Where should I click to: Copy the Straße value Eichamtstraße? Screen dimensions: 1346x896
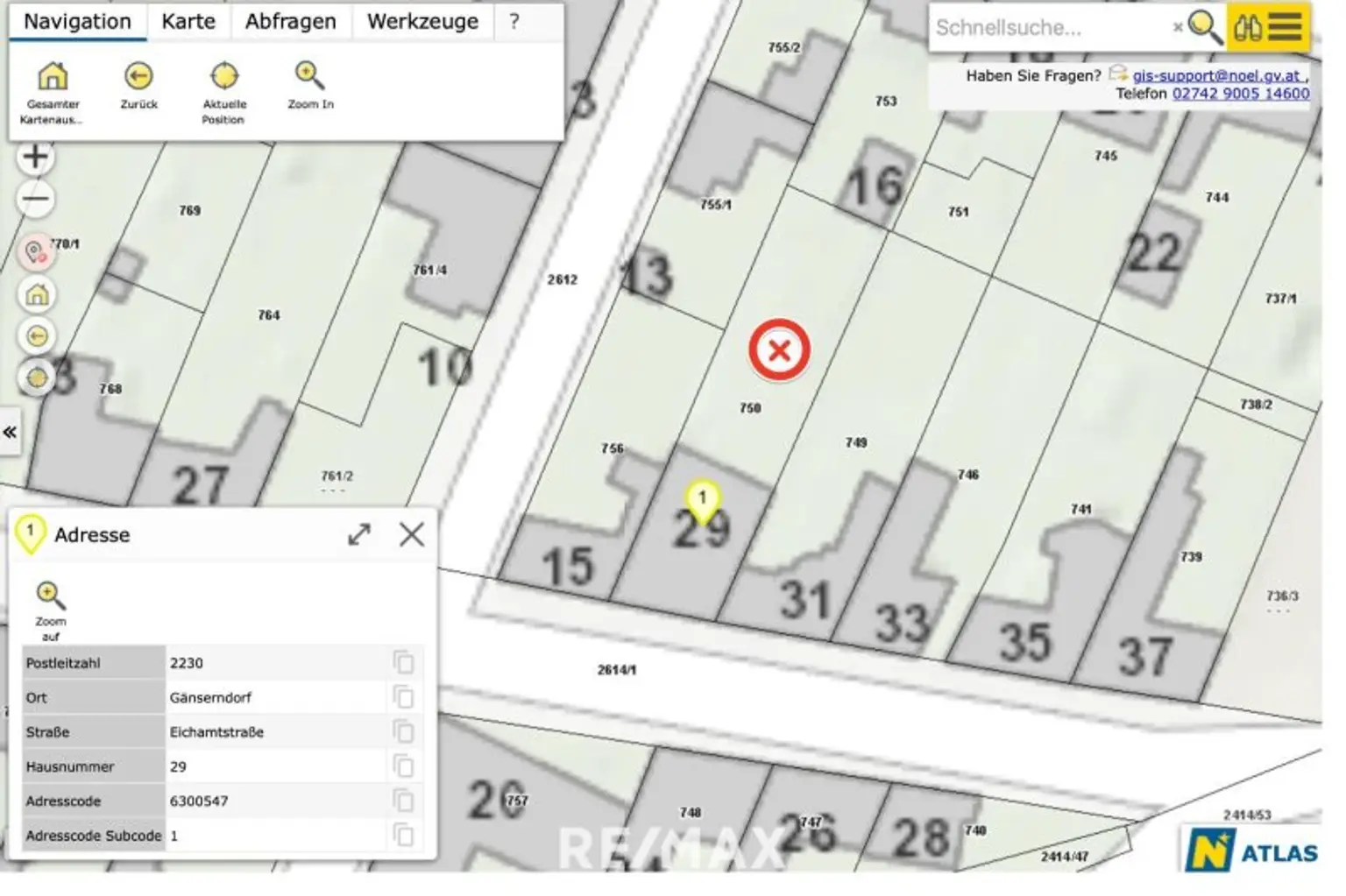pyautogui.click(x=403, y=731)
